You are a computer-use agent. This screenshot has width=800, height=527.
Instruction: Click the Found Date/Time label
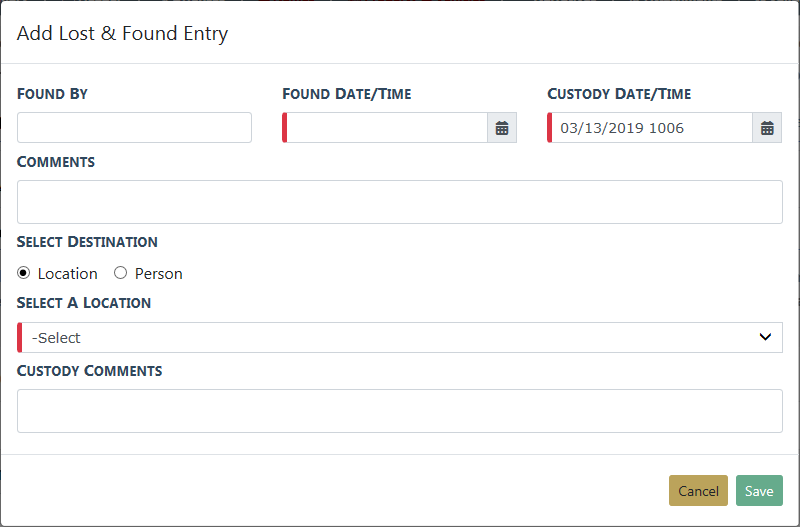click(x=347, y=94)
